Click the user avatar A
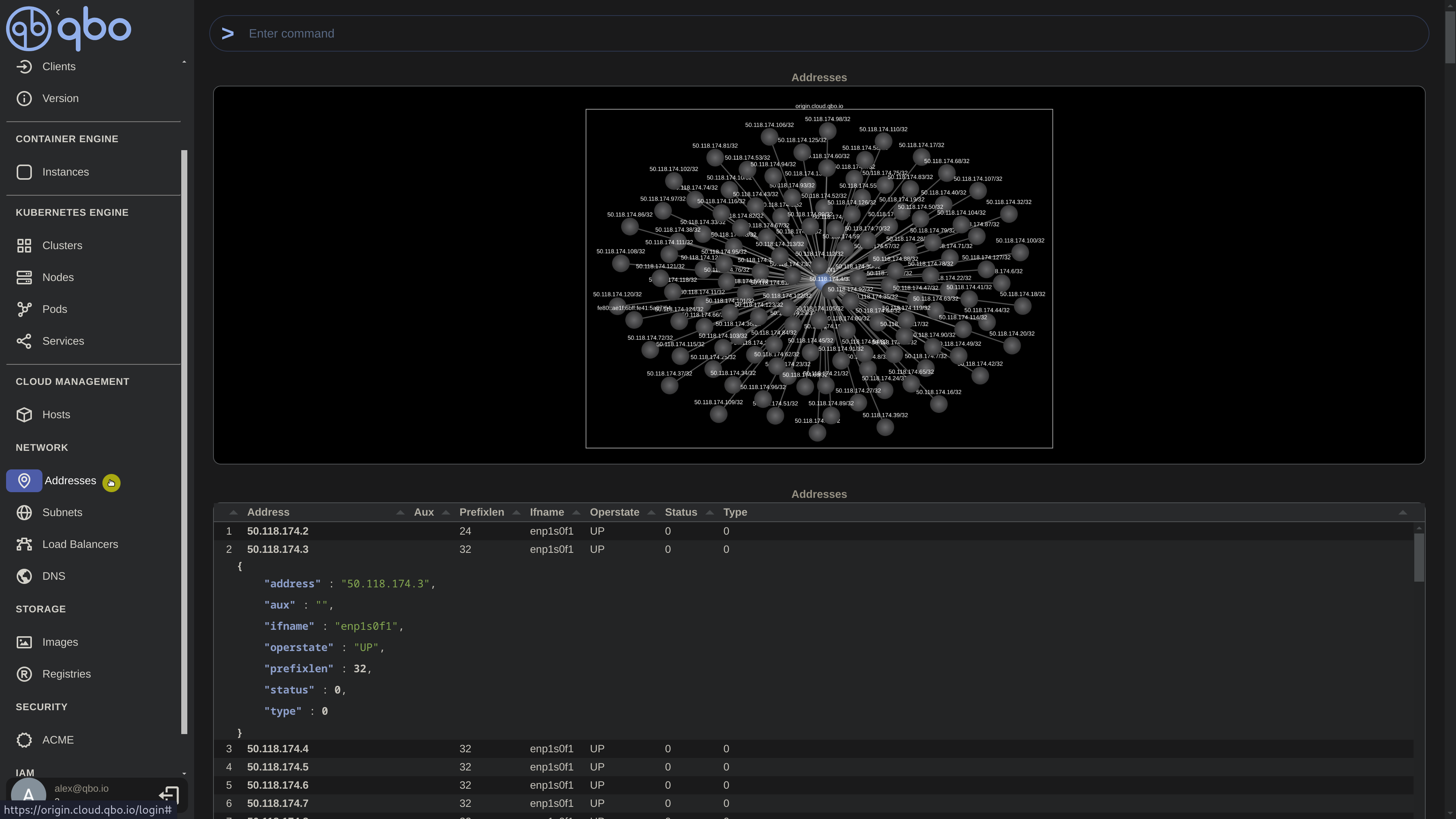Viewport: 1456px width, 819px height. point(28,795)
